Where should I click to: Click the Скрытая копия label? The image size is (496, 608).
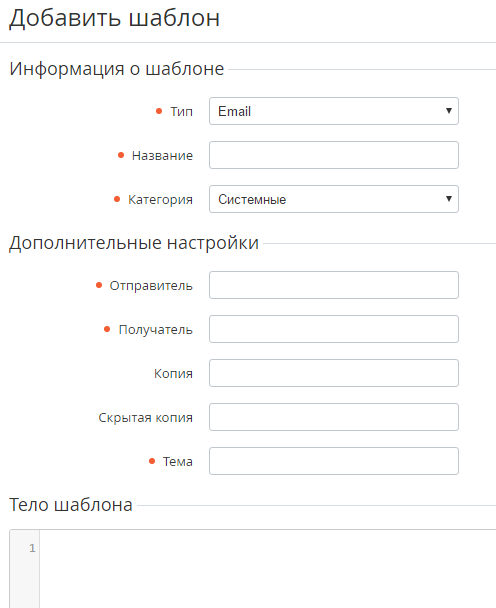(145, 418)
